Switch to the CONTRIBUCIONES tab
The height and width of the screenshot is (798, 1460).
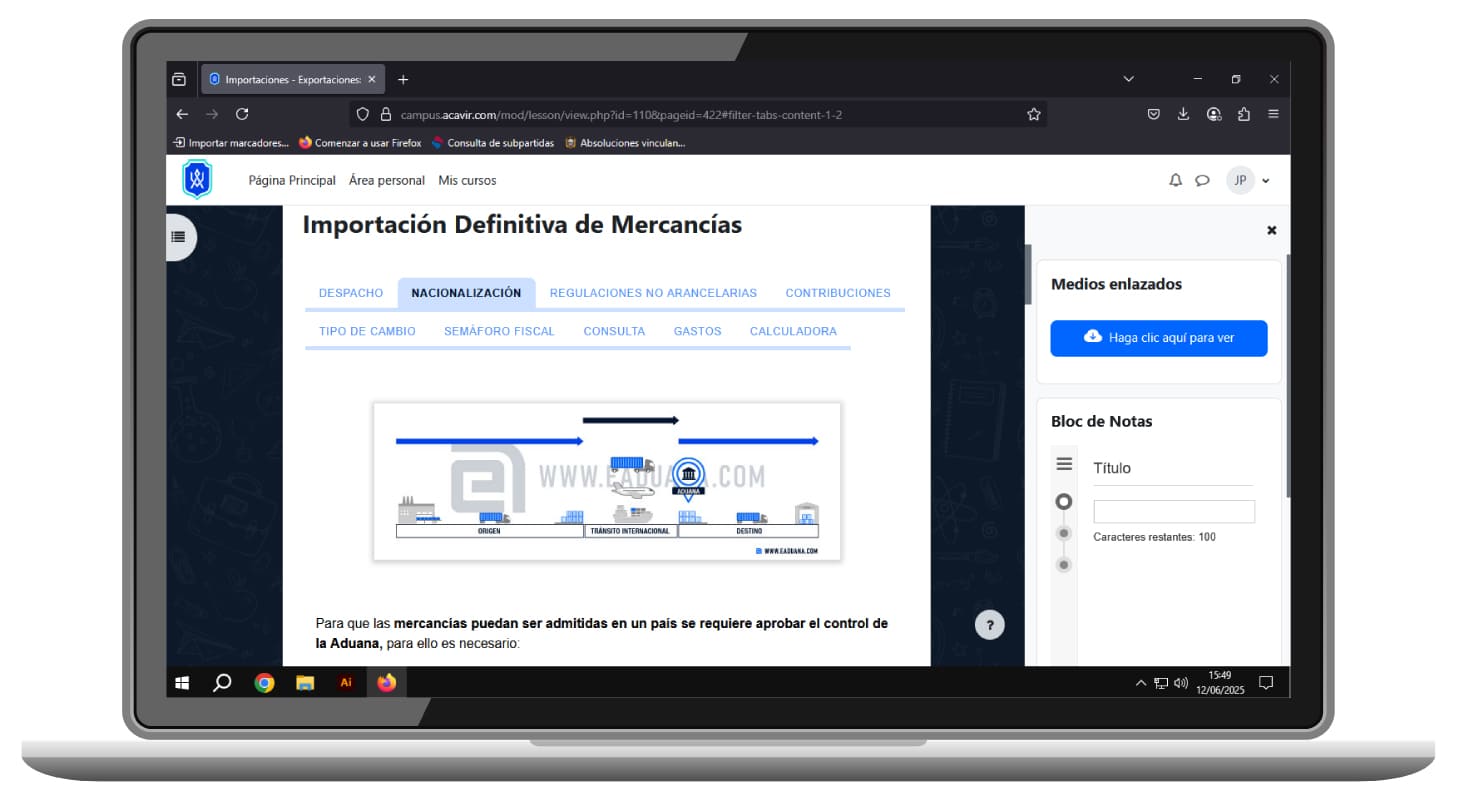pos(837,293)
